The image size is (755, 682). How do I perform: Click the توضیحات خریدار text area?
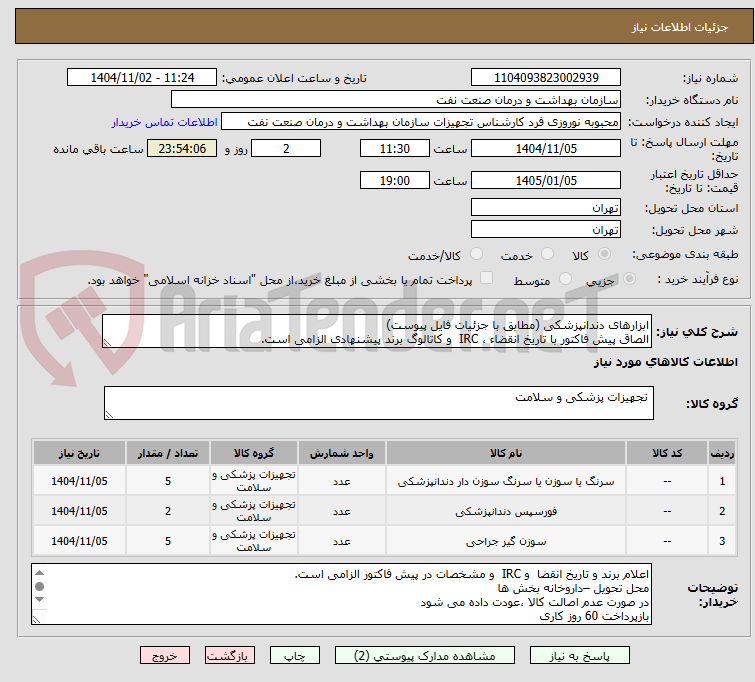tap(341, 594)
